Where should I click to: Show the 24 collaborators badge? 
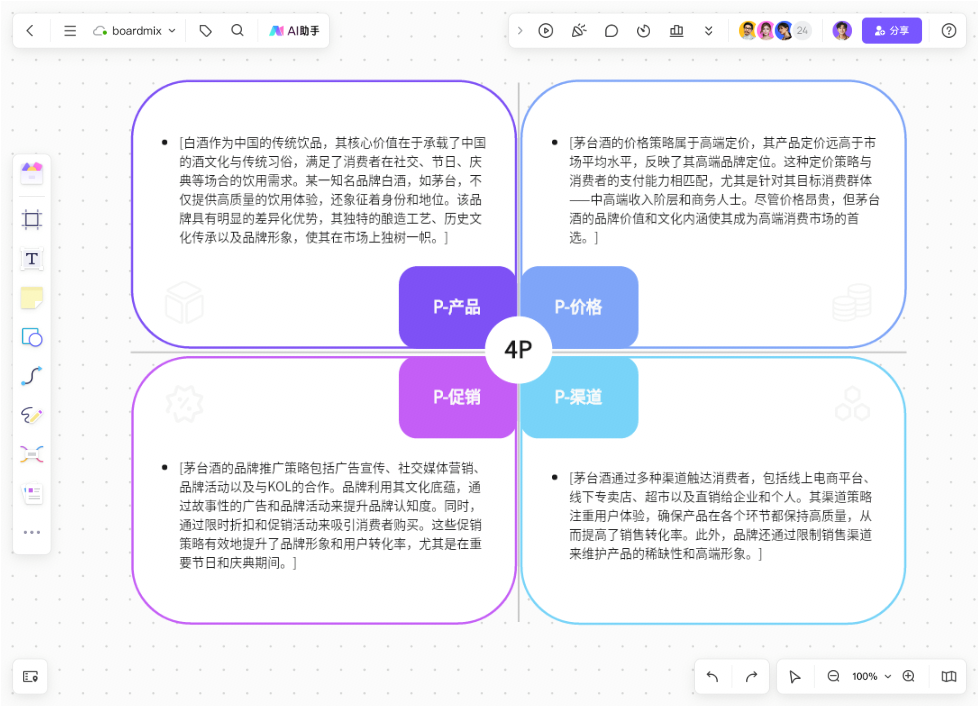(x=802, y=31)
